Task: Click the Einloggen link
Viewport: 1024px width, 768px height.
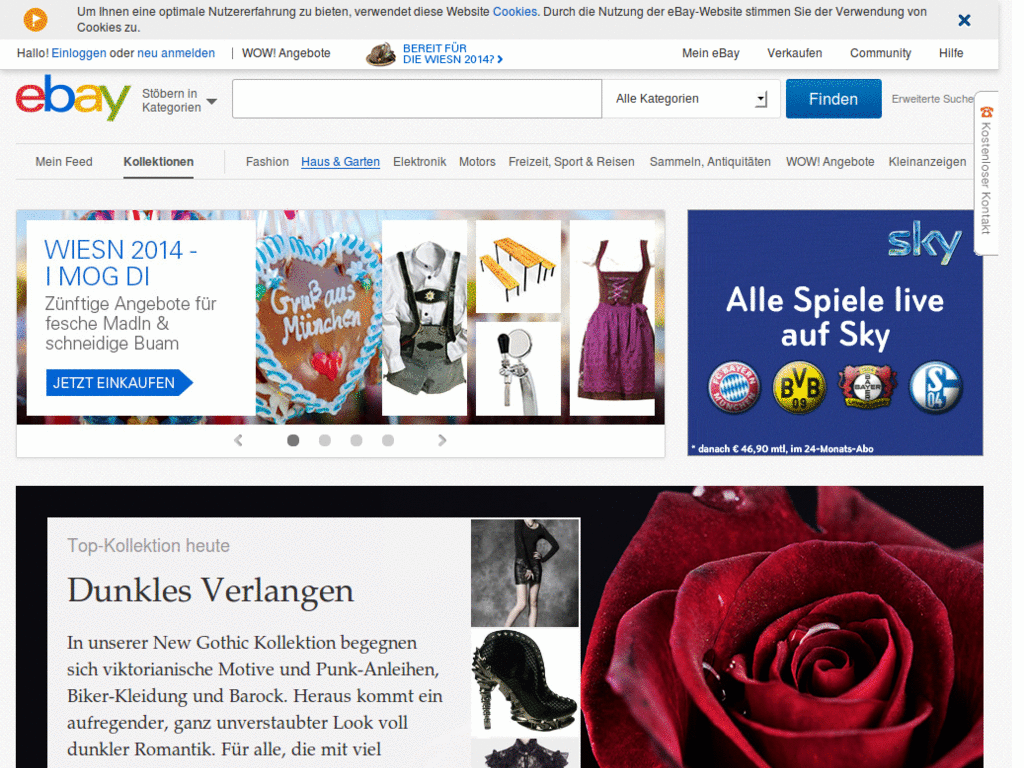Action: coord(78,53)
